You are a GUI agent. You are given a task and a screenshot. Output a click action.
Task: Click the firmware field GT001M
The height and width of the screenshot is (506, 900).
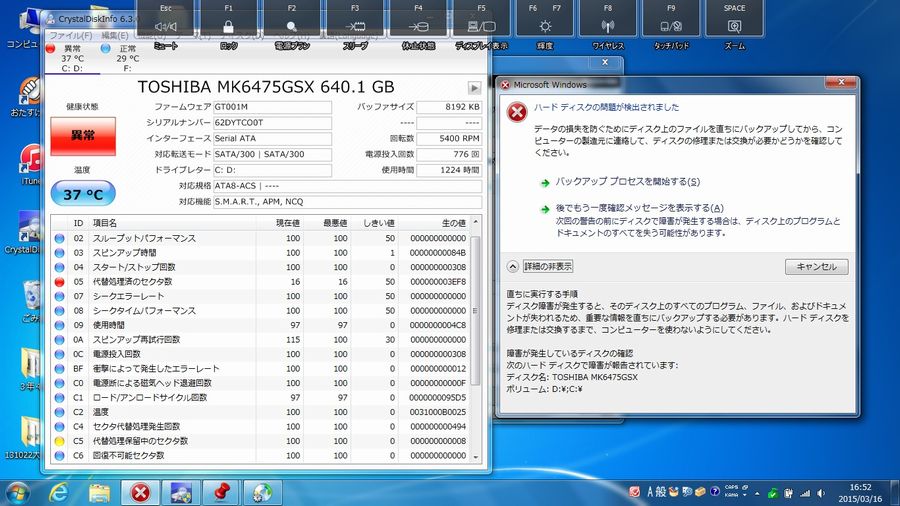coord(272,107)
